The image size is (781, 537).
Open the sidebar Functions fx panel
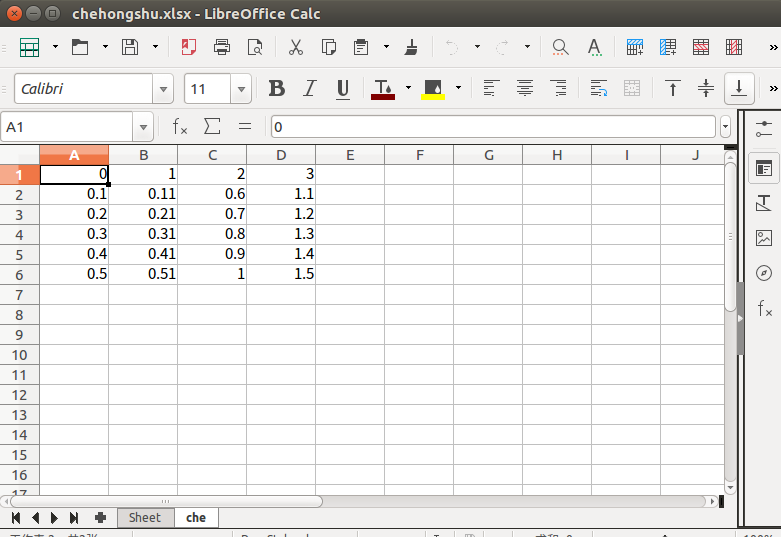pyautogui.click(x=765, y=308)
